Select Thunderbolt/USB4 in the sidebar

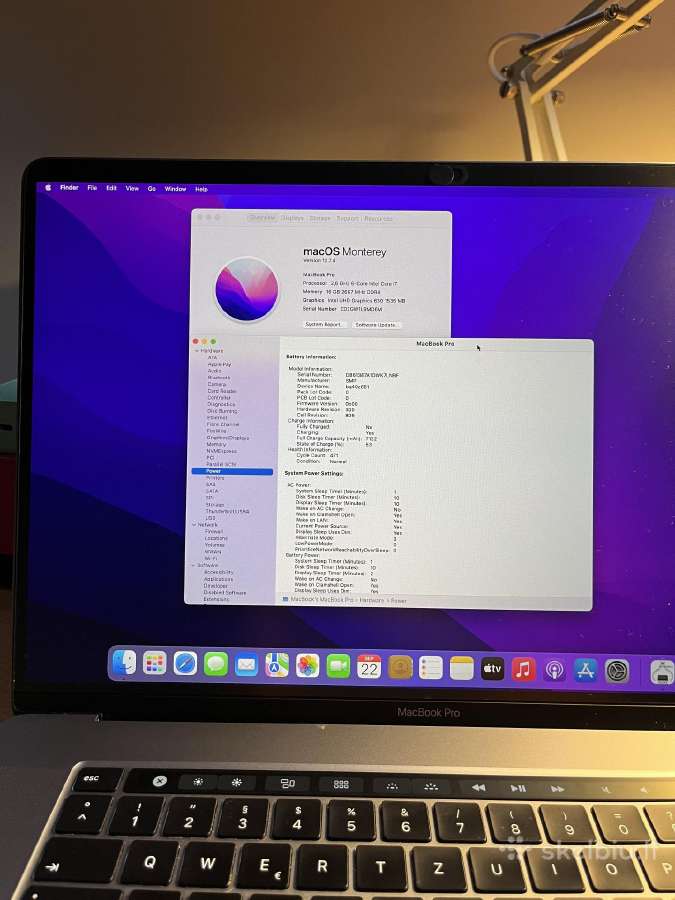(227, 511)
